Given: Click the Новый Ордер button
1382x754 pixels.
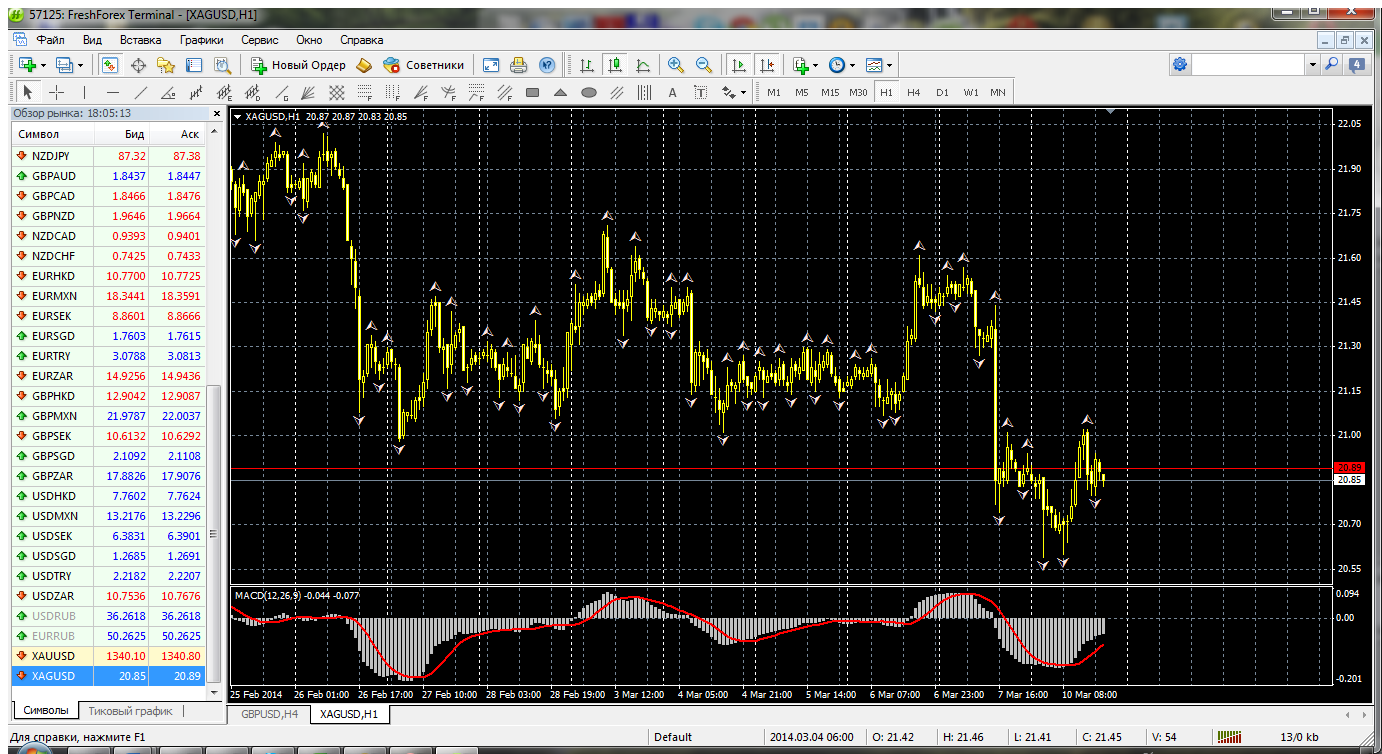Looking at the screenshot, I should (298, 65).
